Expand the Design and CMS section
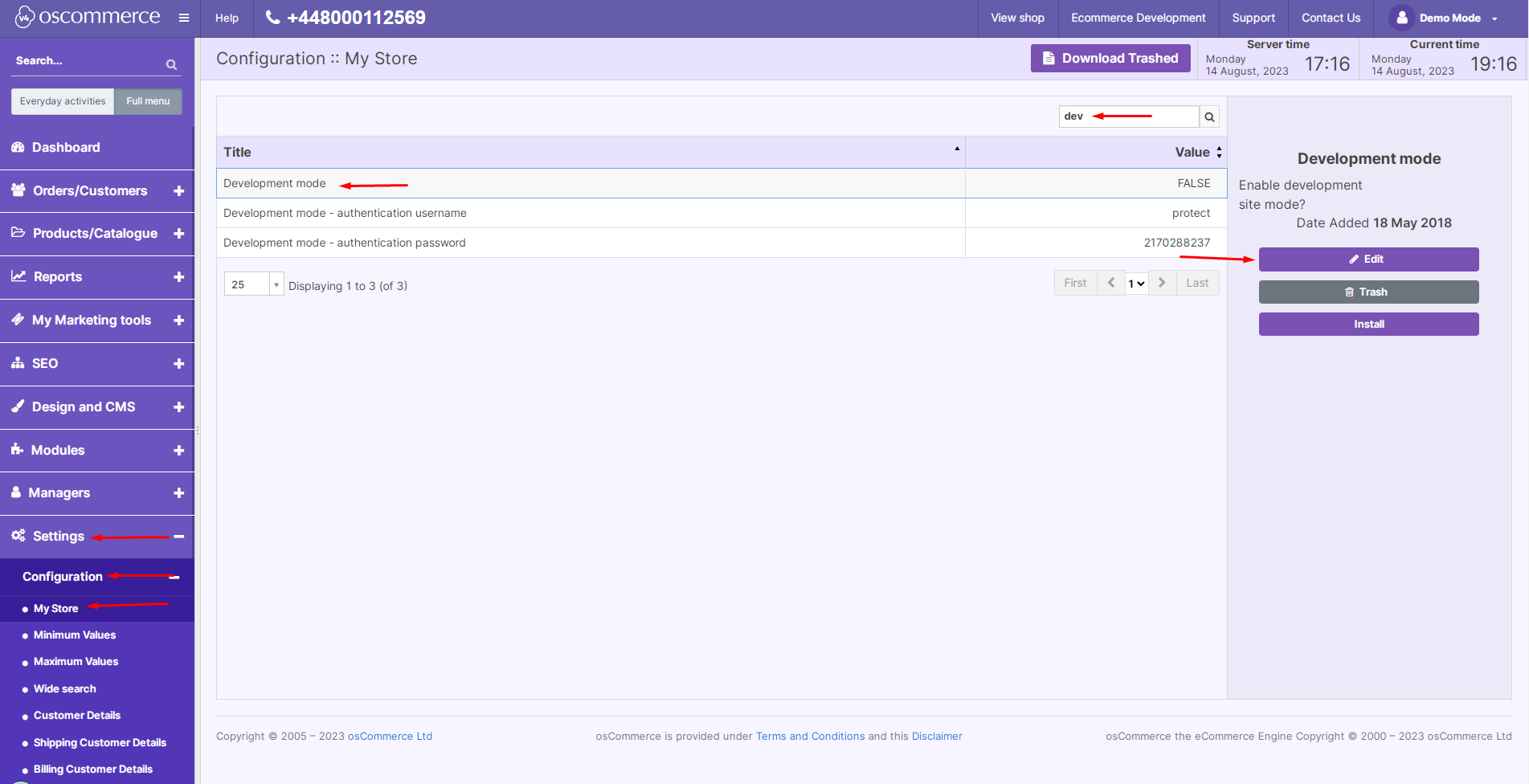 pos(179,407)
